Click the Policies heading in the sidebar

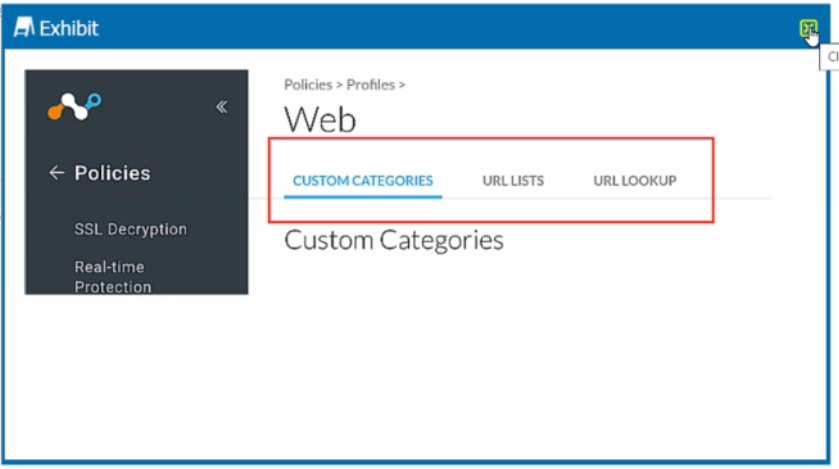[x=112, y=173]
